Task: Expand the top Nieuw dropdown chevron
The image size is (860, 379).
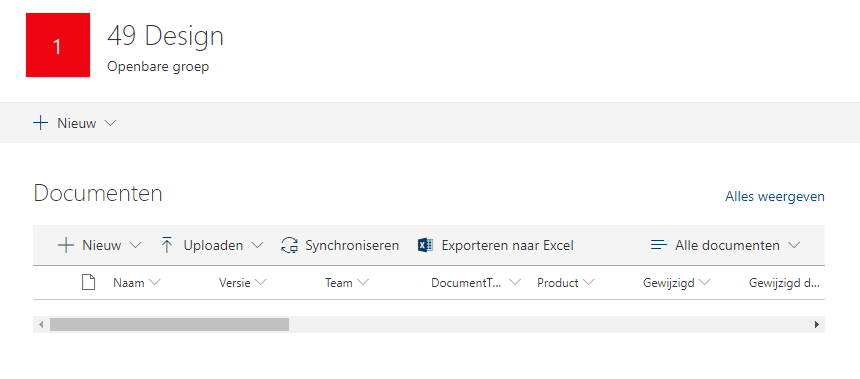Action: [110, 123]
